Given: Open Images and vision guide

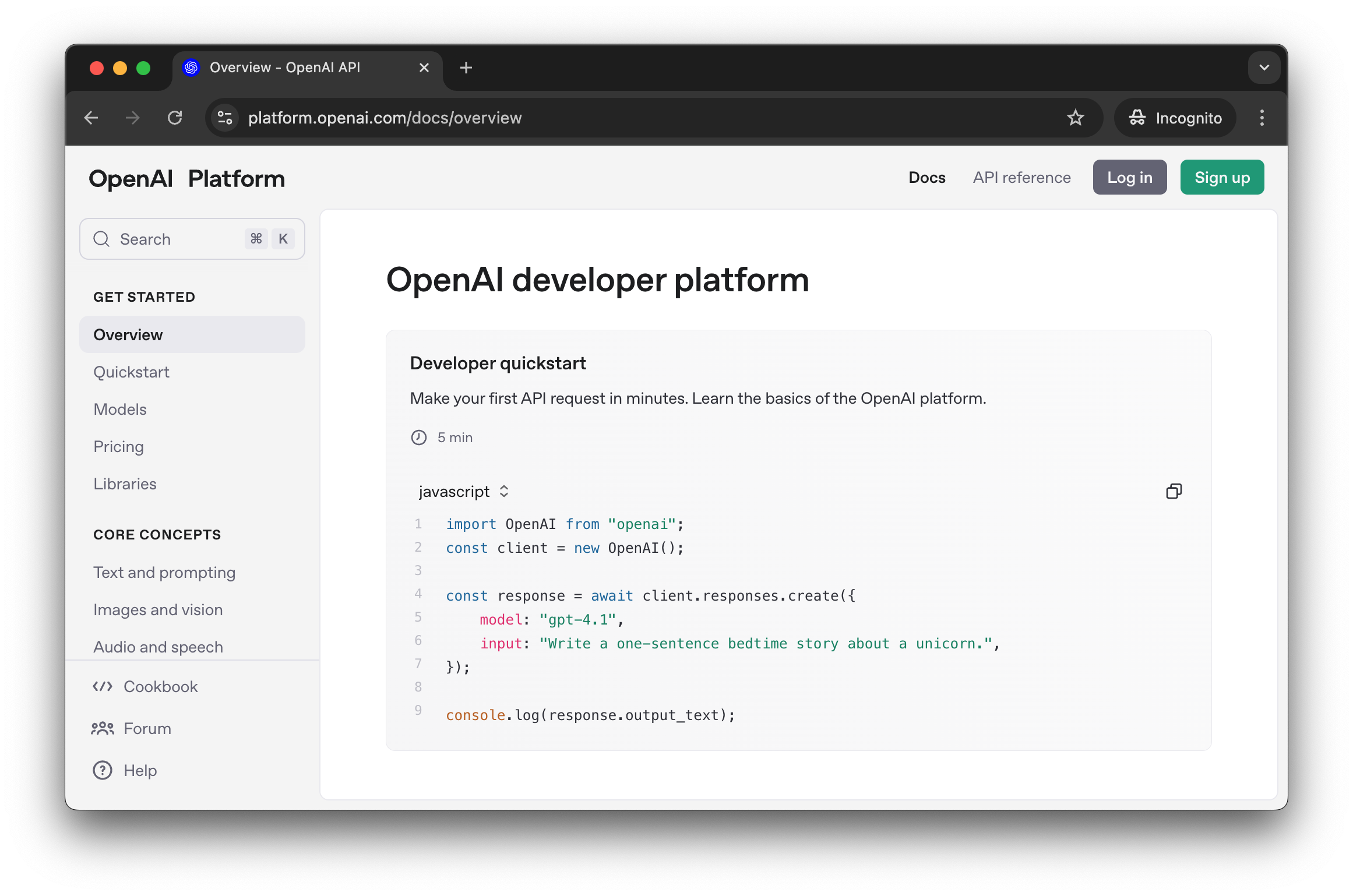Looking at the screenshot, I should pos(158,609).
